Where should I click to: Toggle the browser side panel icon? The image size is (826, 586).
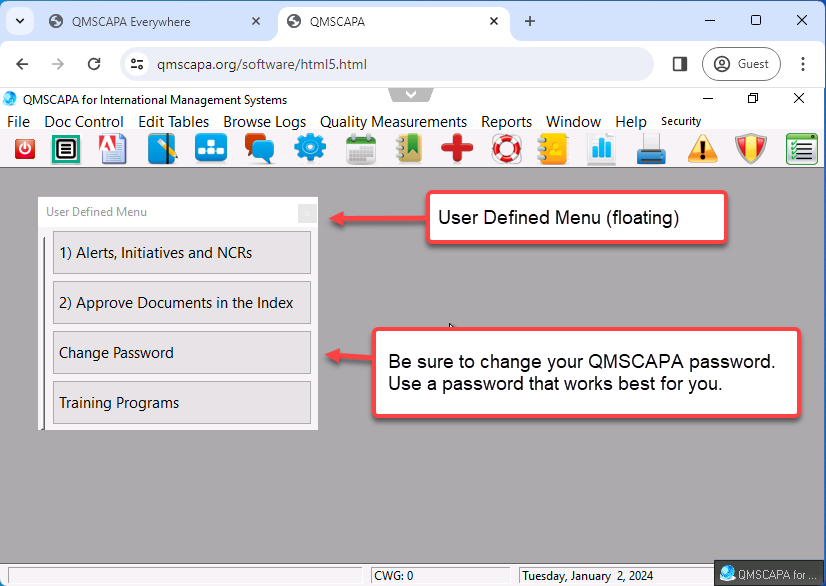(680, 64)
